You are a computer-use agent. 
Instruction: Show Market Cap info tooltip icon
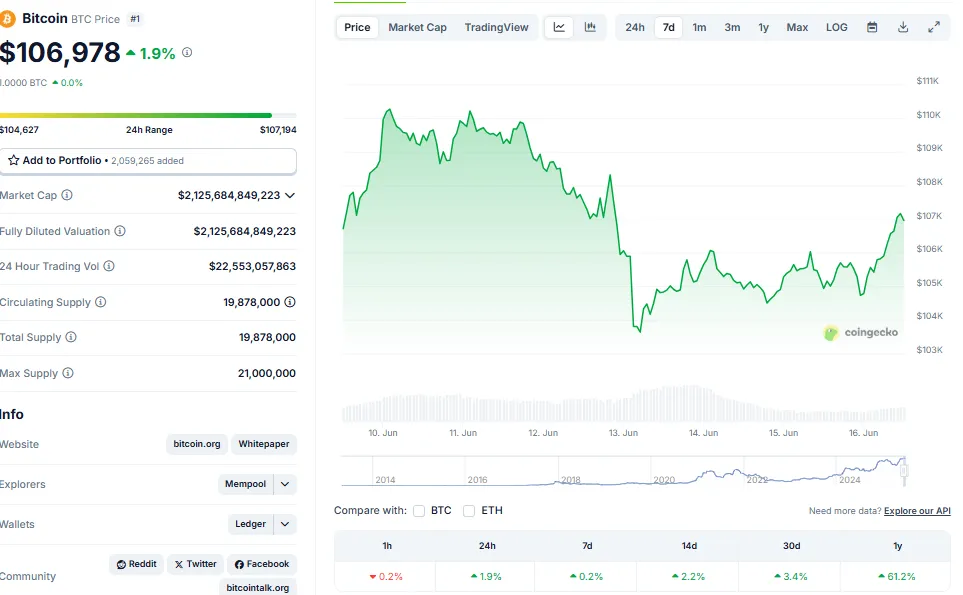67,195
